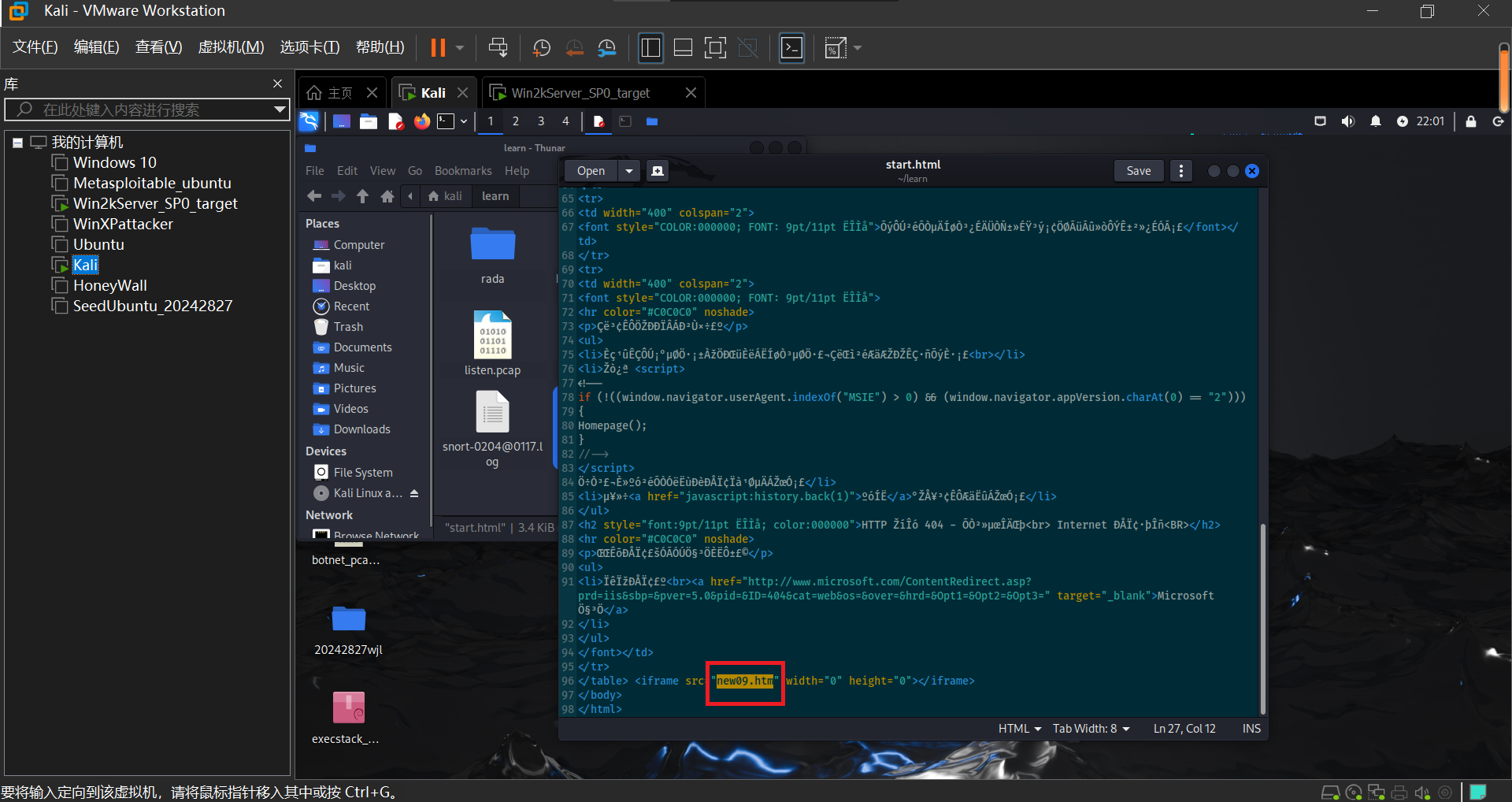Click the notification bell in Kali panel
1512x802 pixels.
(1375, 121)
